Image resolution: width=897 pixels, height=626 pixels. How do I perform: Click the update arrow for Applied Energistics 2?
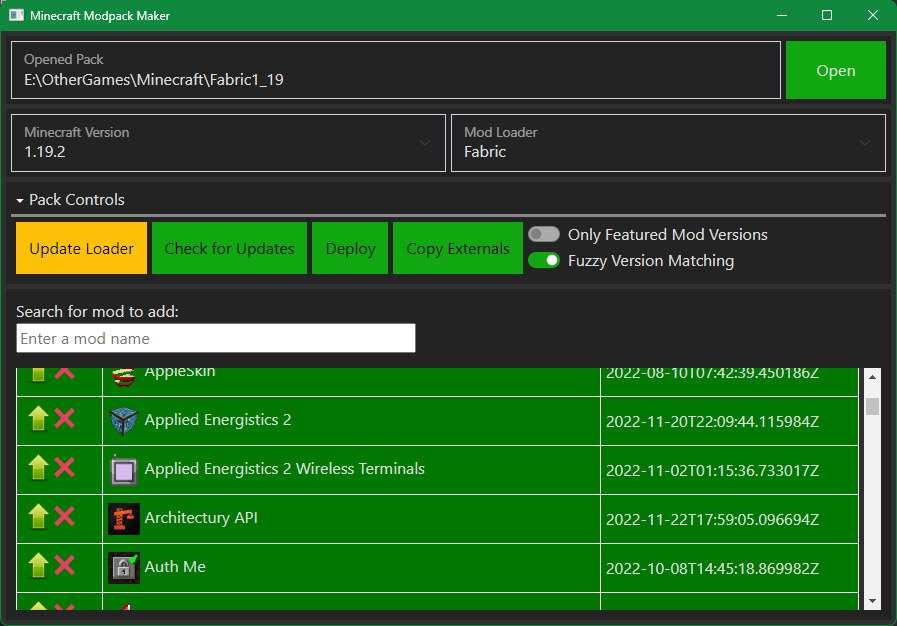(x=38, y=418)
